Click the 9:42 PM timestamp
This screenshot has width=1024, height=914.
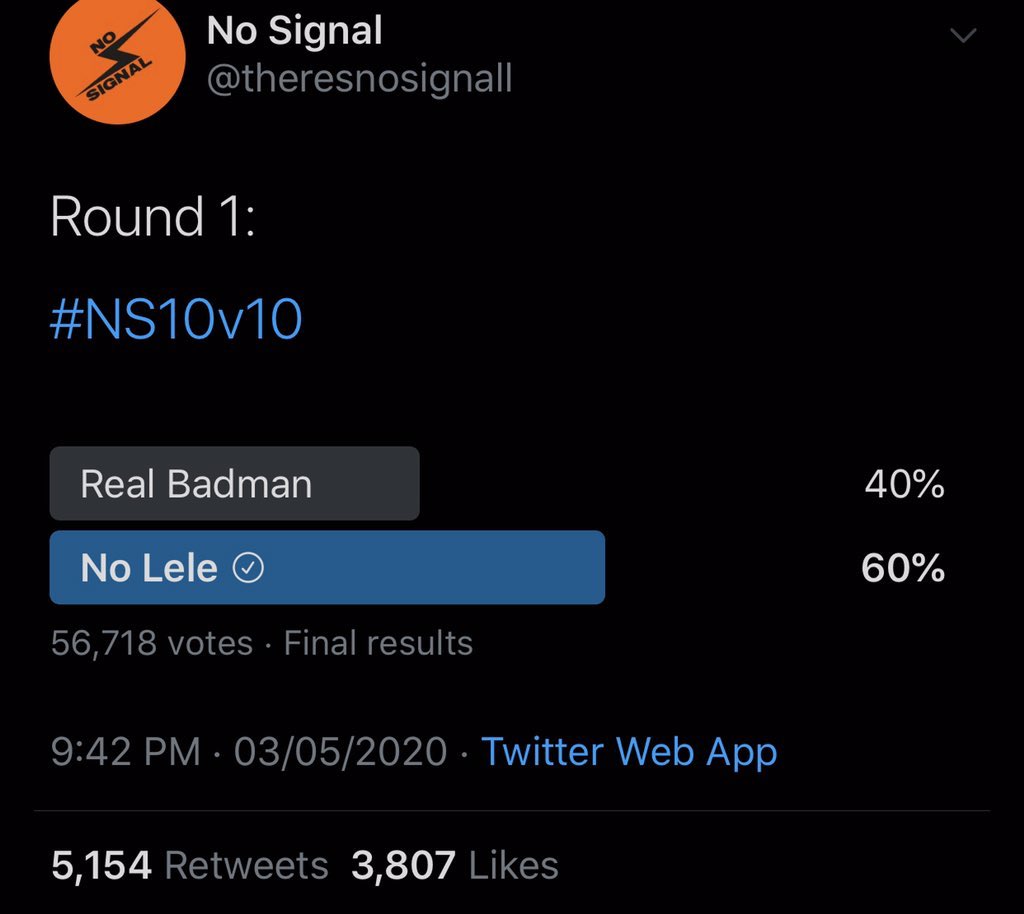126,752
